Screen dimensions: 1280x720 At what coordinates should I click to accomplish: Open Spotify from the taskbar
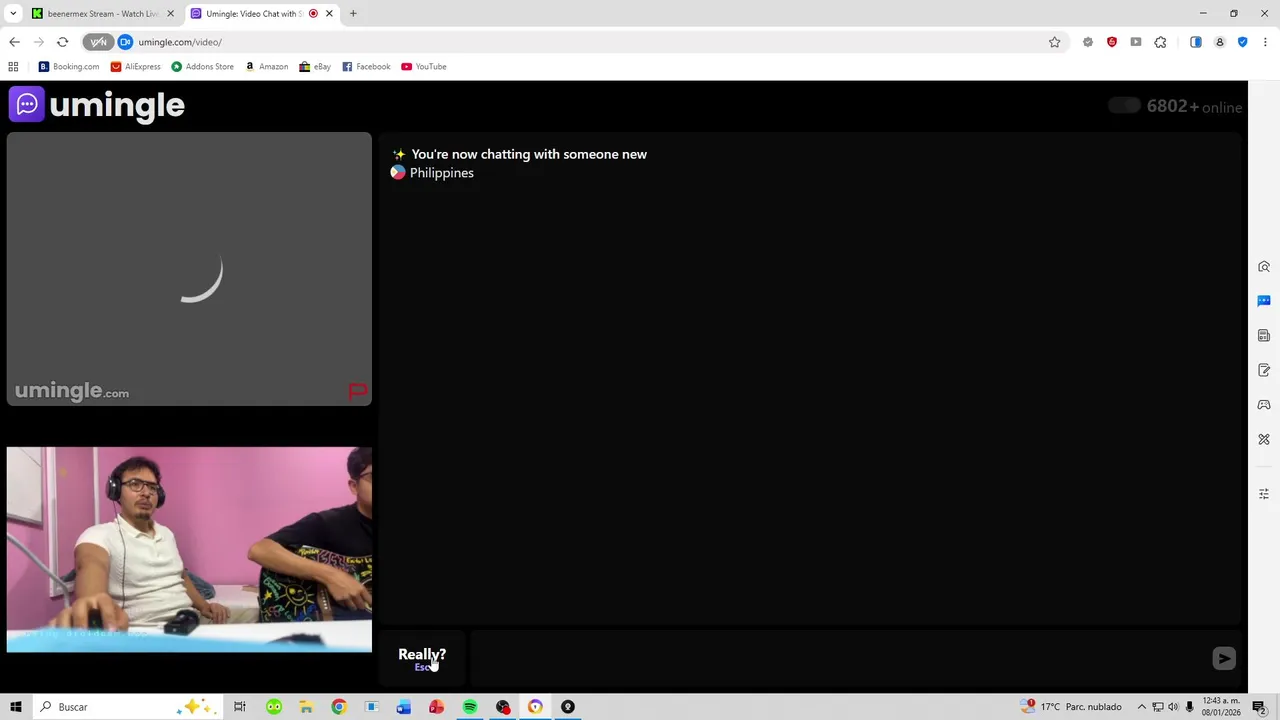click(x=470, y=707)
